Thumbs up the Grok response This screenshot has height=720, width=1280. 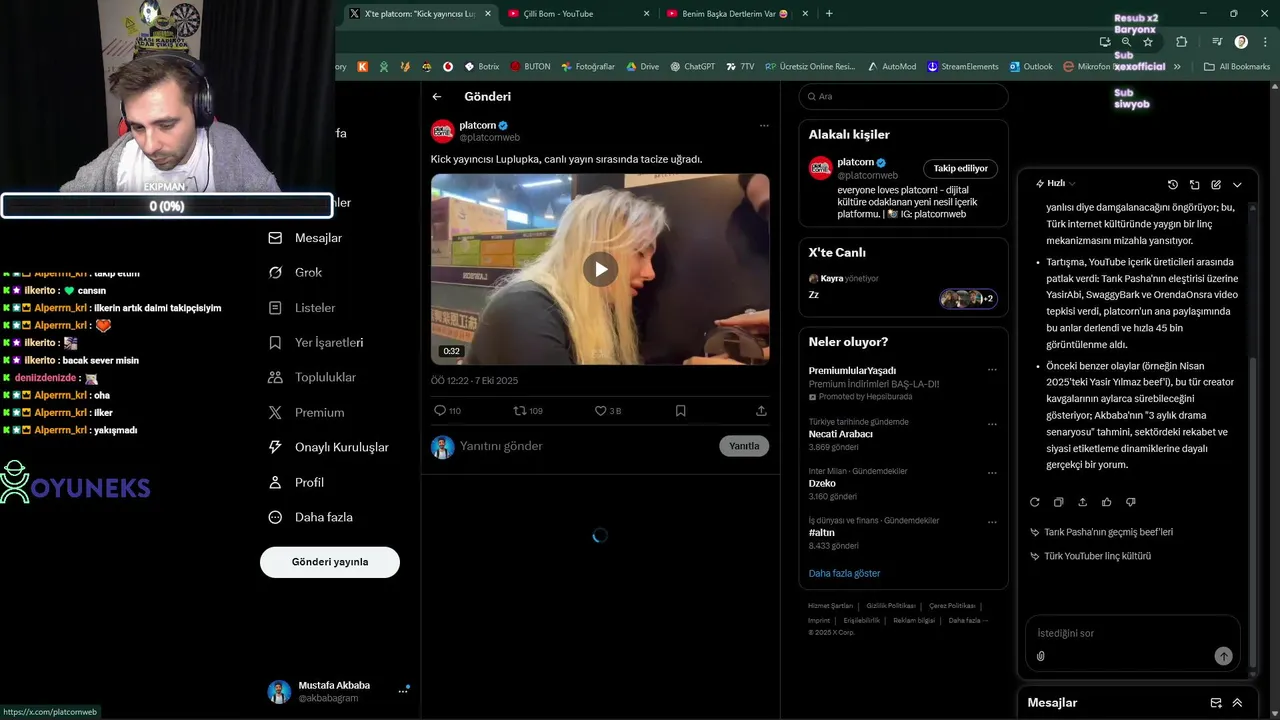(1107, 502)
